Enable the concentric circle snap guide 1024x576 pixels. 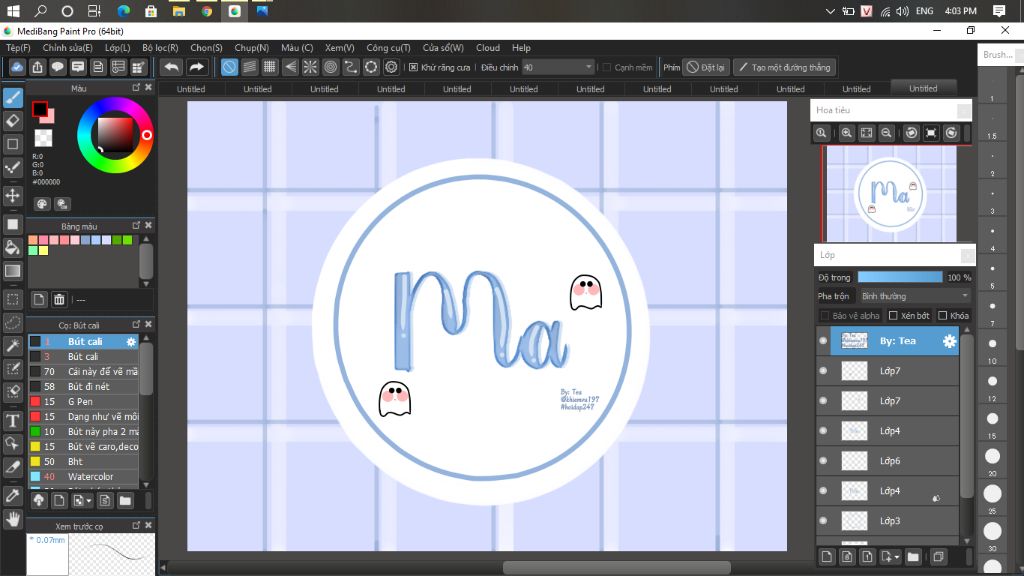point(330,67)
